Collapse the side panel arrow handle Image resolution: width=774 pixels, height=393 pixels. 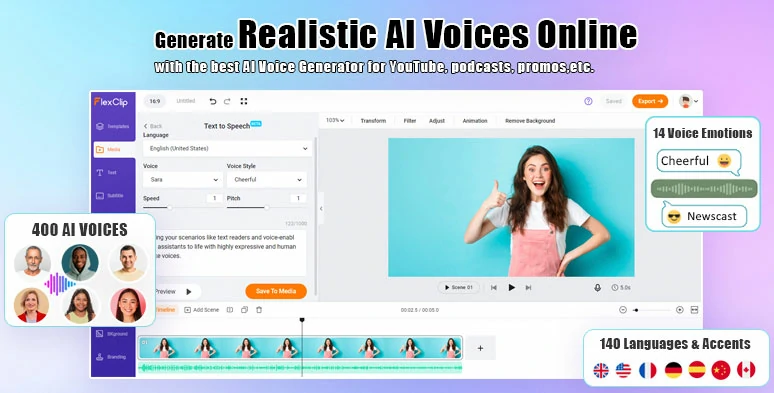click(x=321, y=208)
